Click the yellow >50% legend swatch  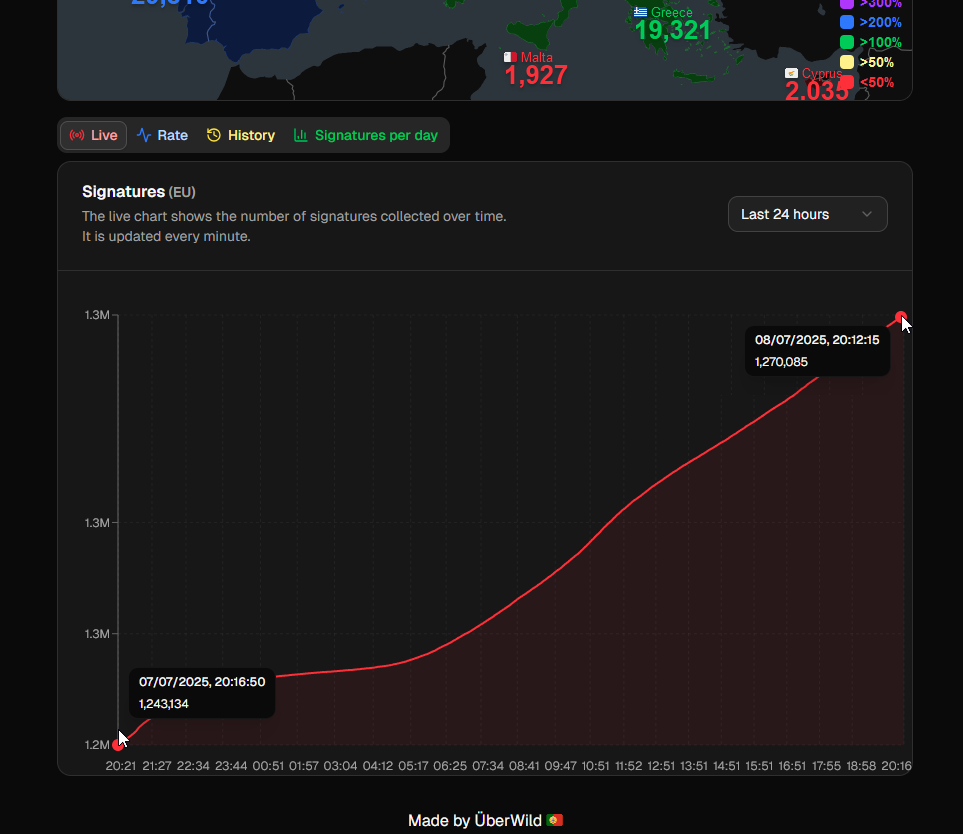[846, 62]
